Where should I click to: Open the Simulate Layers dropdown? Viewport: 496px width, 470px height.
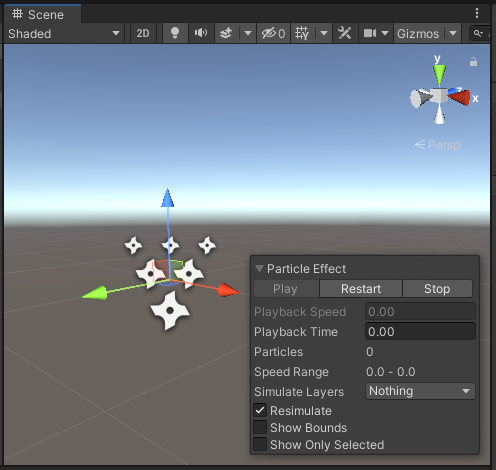pyautogui.click(x=420, y=391)
